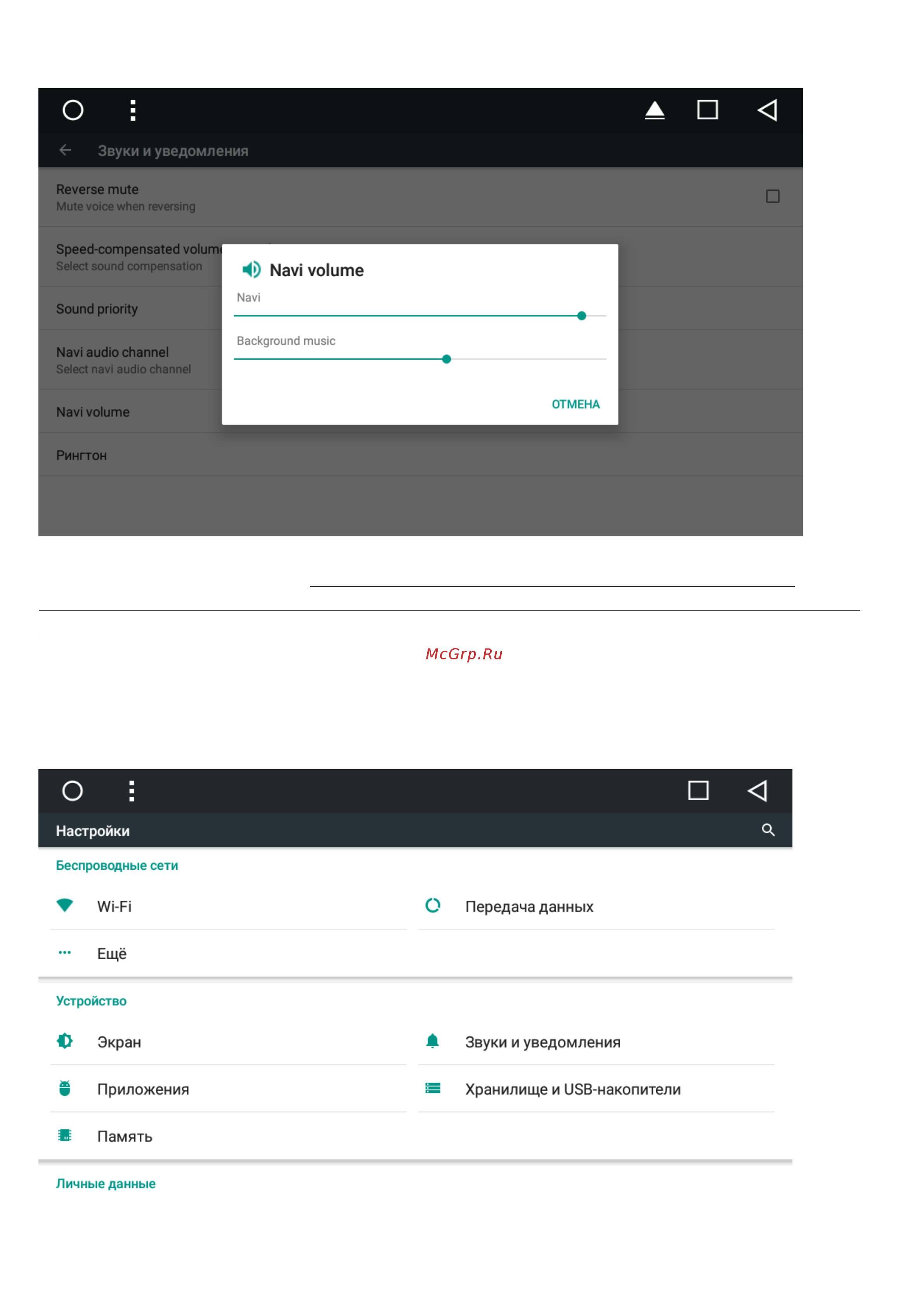Viewport: 924px width, 1307px height.
Task: Click the Navi volume speaker icon
Action: point(251,269)
